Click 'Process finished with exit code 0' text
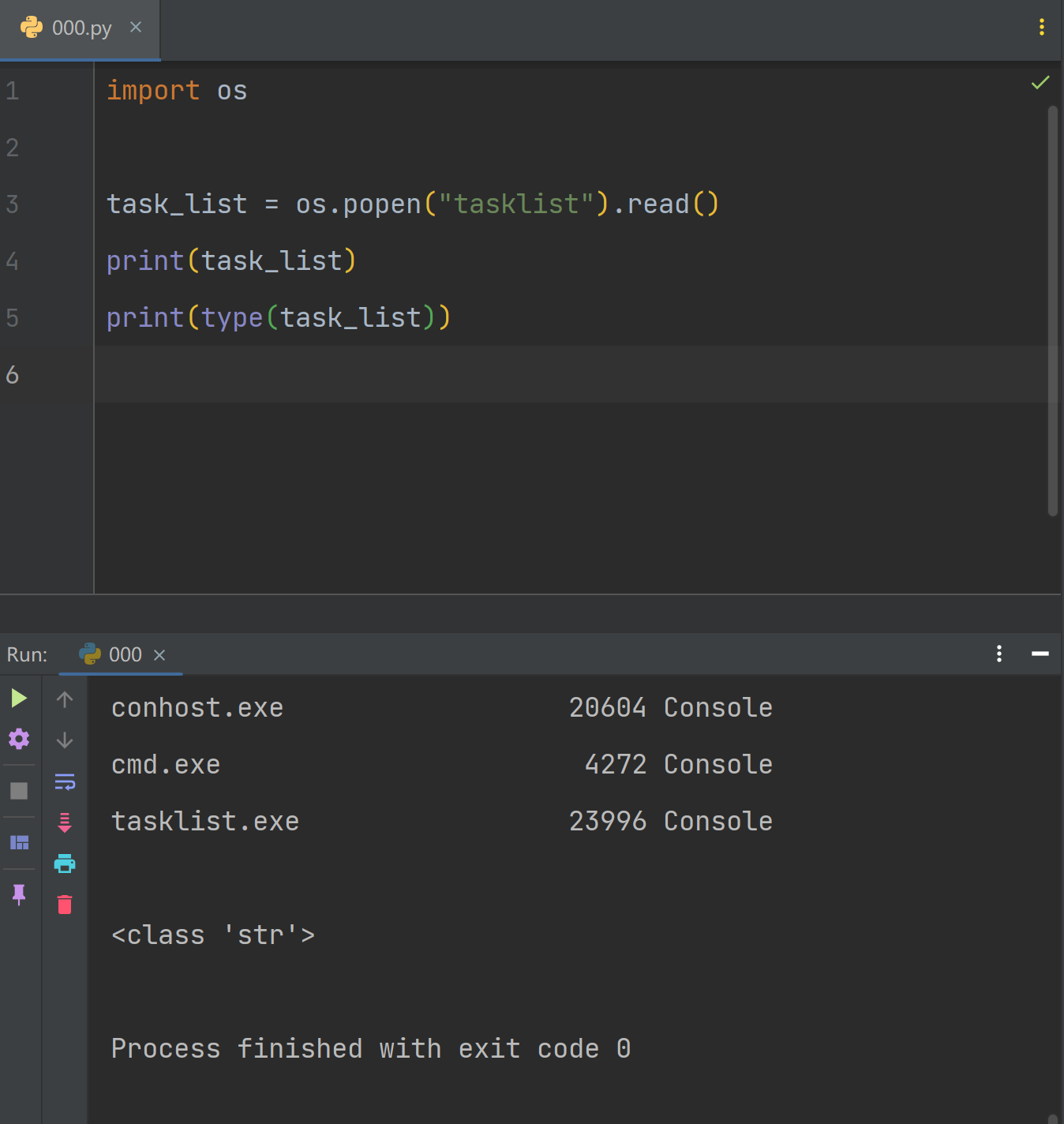This screenshot has height=1124, width=1064. click(x=371, y=1049)
